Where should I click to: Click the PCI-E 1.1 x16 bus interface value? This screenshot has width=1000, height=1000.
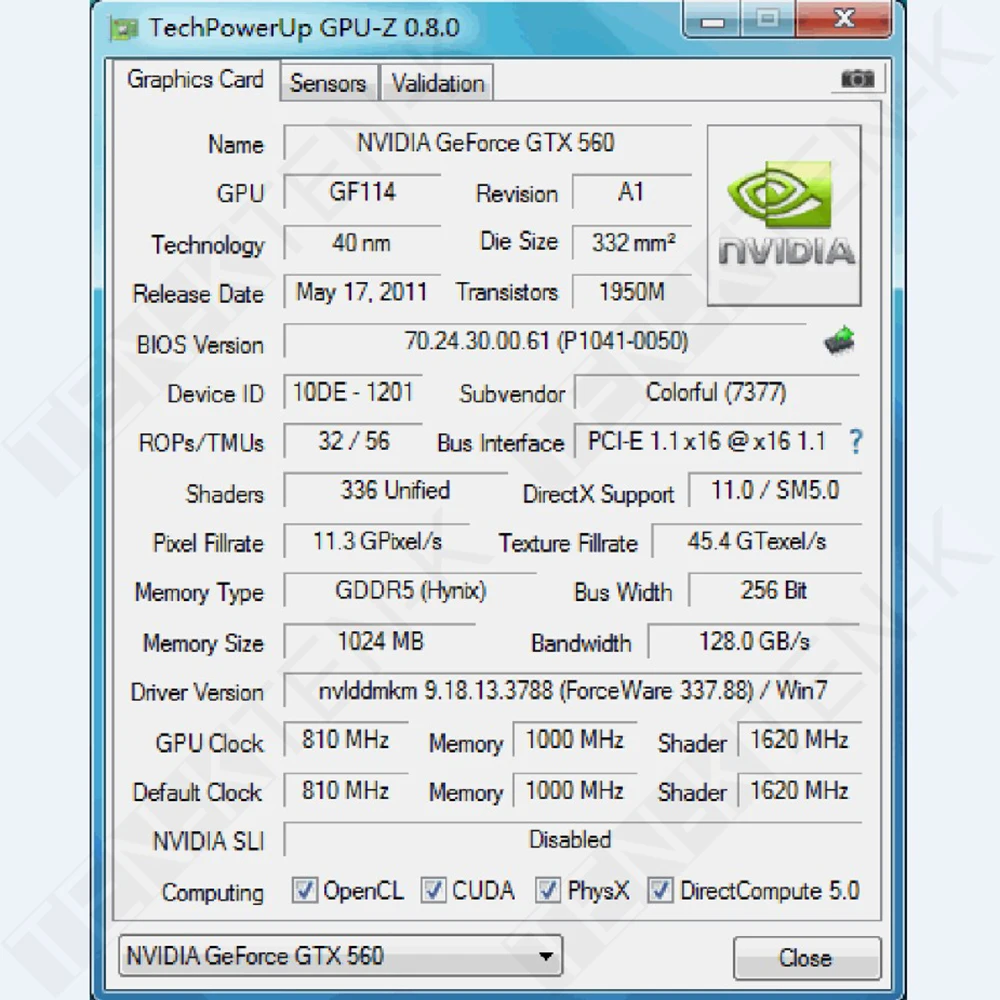(707, 441)
